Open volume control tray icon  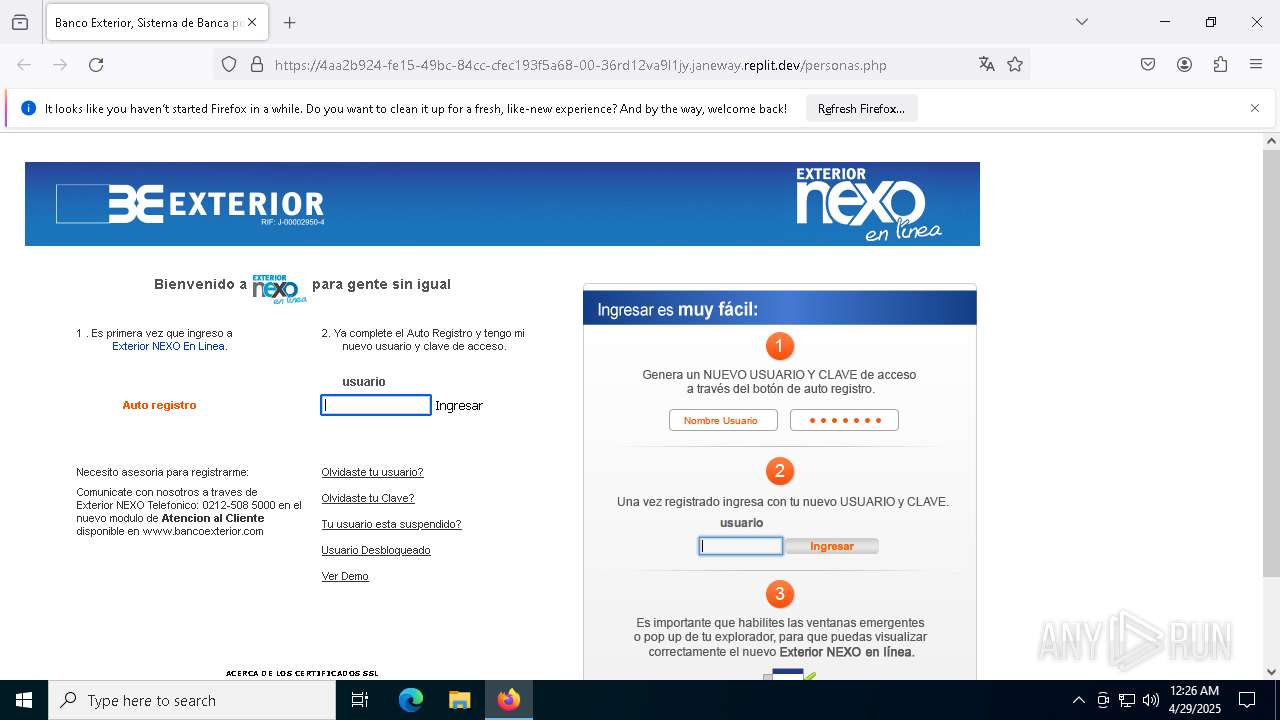point(1151,700)
